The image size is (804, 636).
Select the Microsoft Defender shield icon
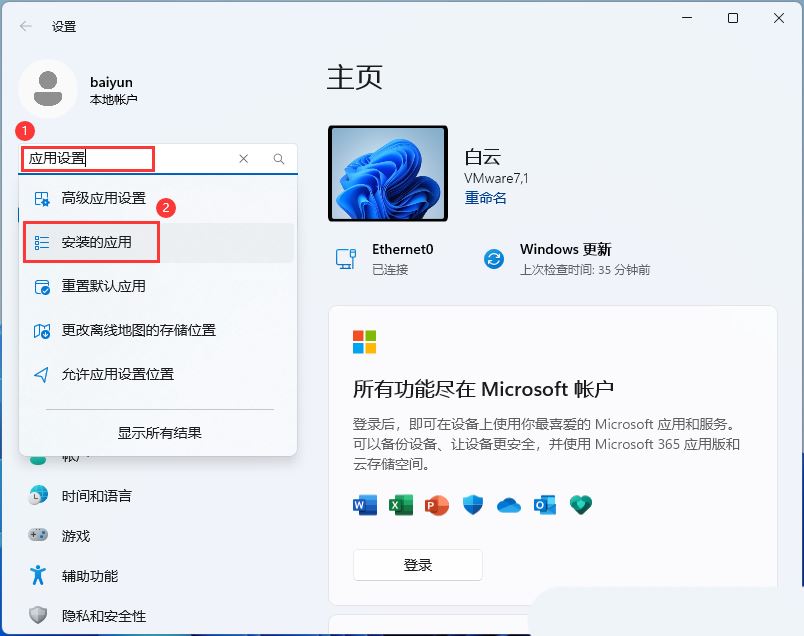pos(471,506)
